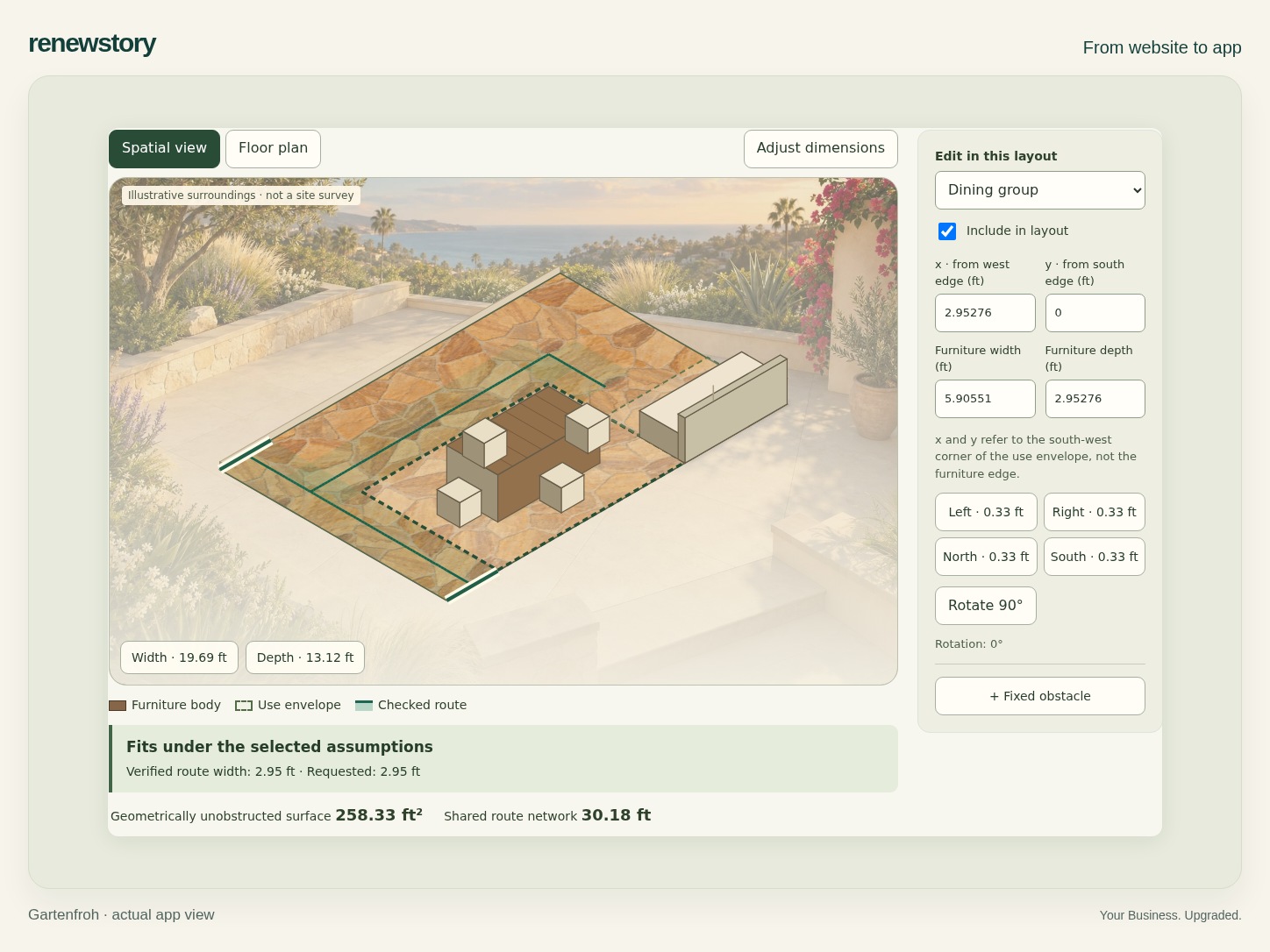Edit the x from west edge field

tap(985, 313)
